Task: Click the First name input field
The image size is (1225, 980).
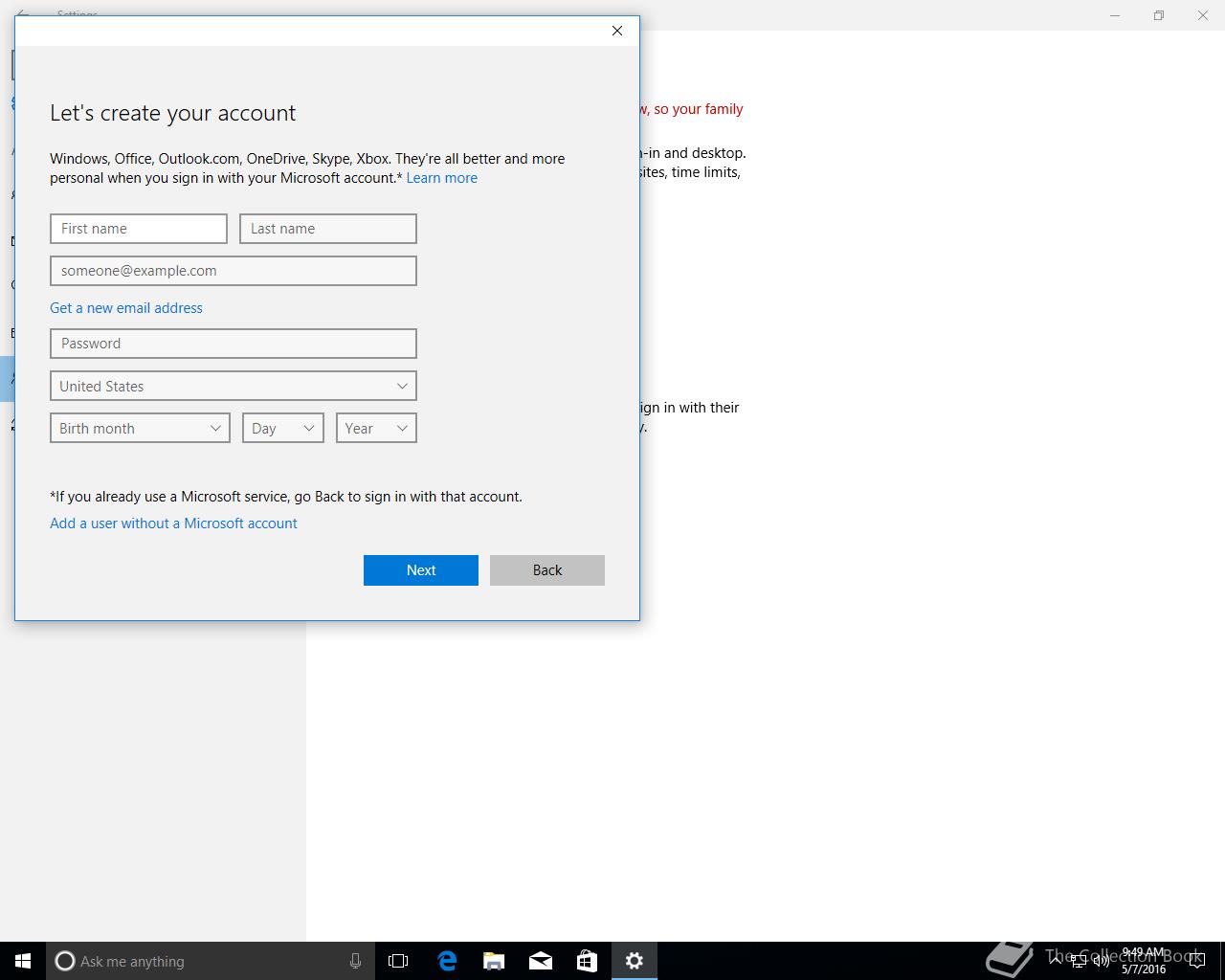Action: click(x=139, y=229)
